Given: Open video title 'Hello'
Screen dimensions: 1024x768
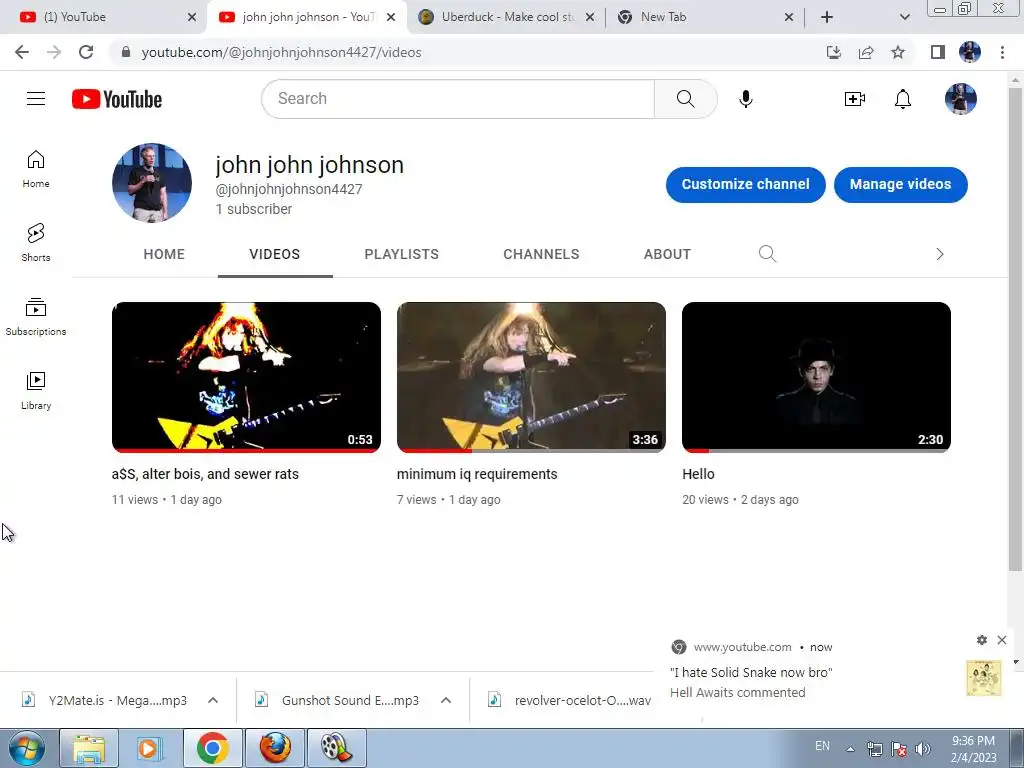Looking at the screenshot, I should pos(698,474).
